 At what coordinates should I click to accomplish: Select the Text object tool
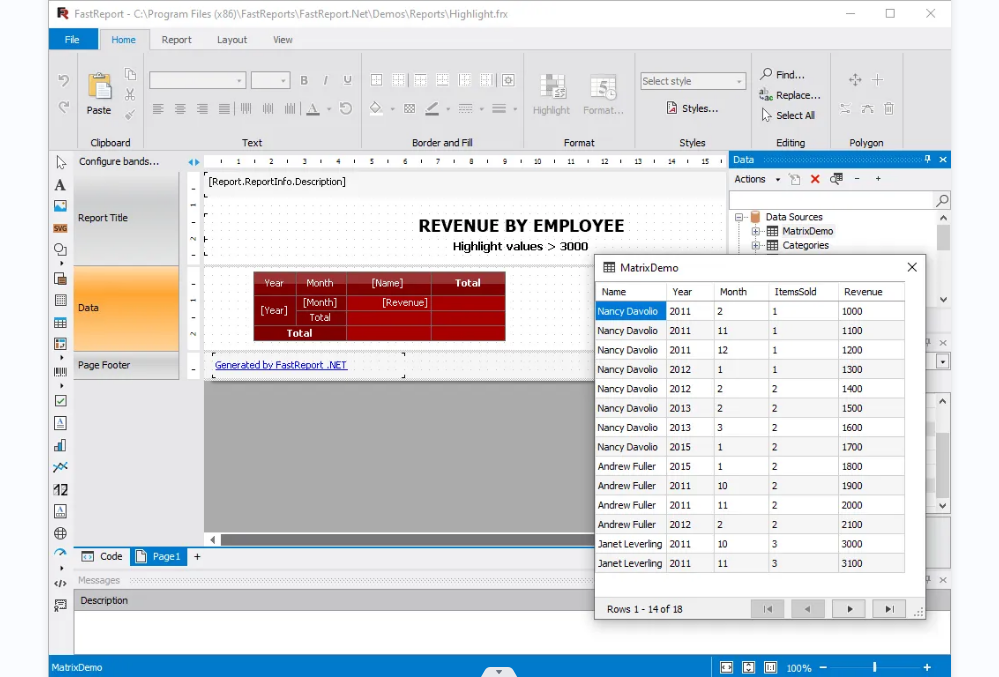pyautogui.click(x=60, y=185)
